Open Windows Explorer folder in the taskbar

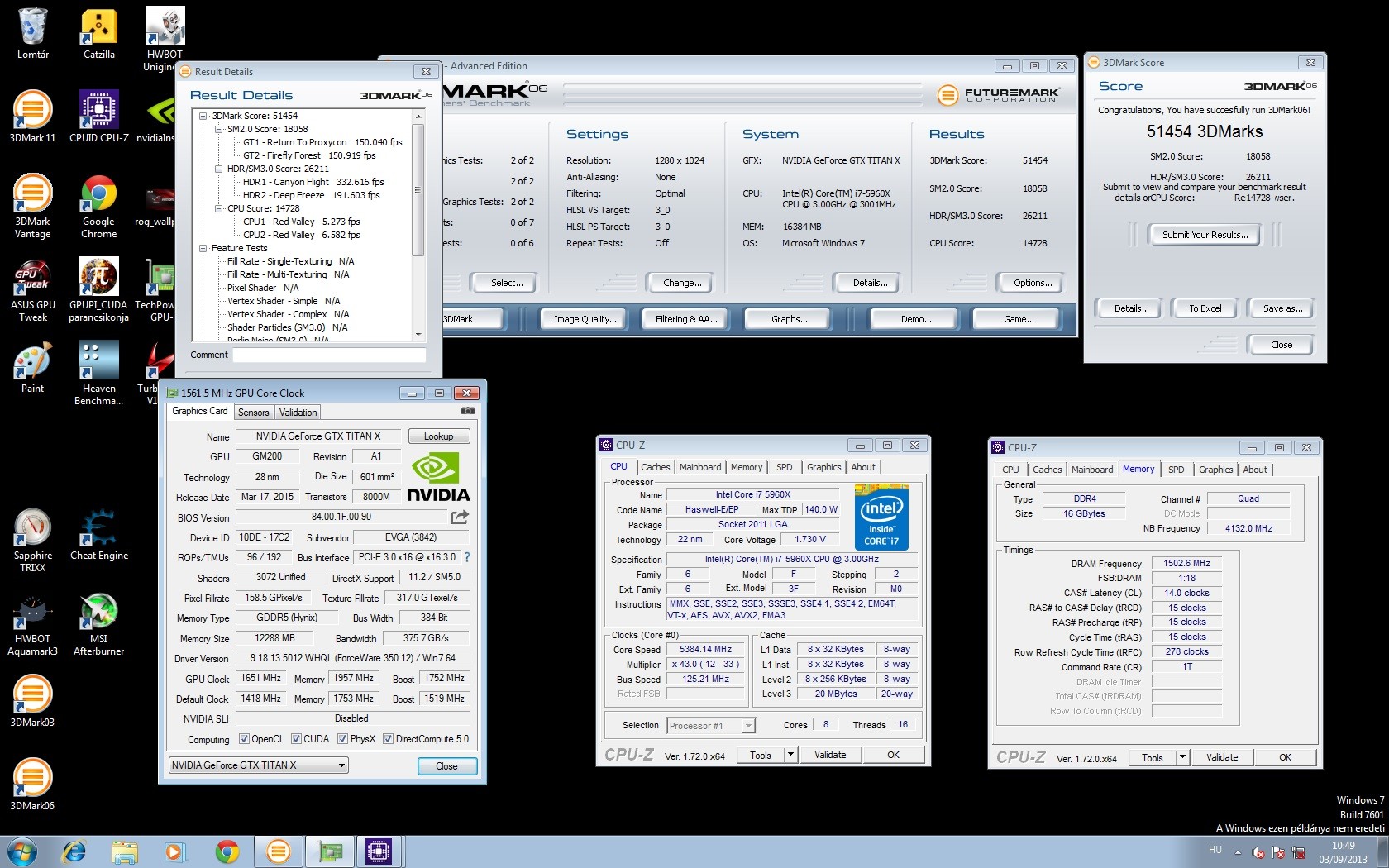[125, 851]
